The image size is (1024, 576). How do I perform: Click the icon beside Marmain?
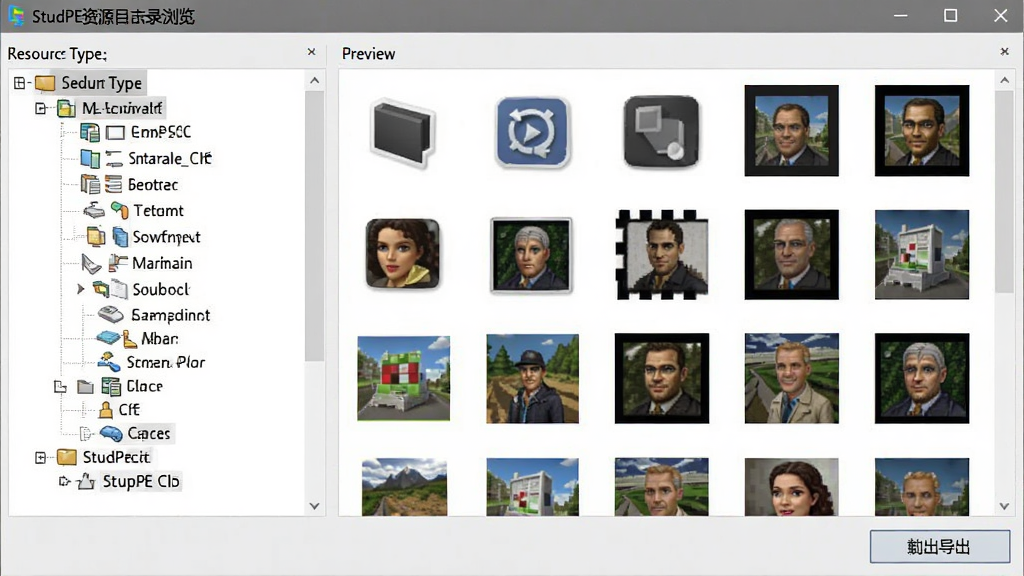(x=91, y=263)
